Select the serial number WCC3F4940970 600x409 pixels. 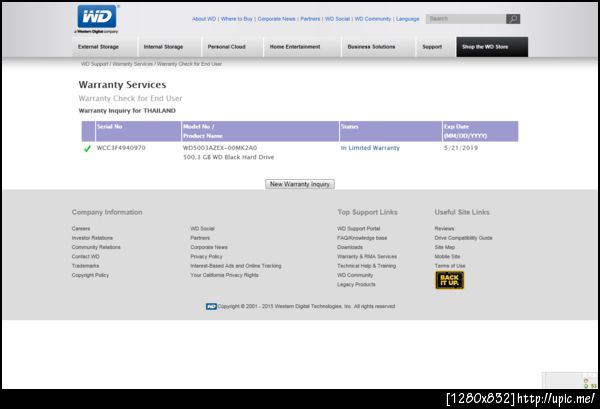tap(121, 148)
